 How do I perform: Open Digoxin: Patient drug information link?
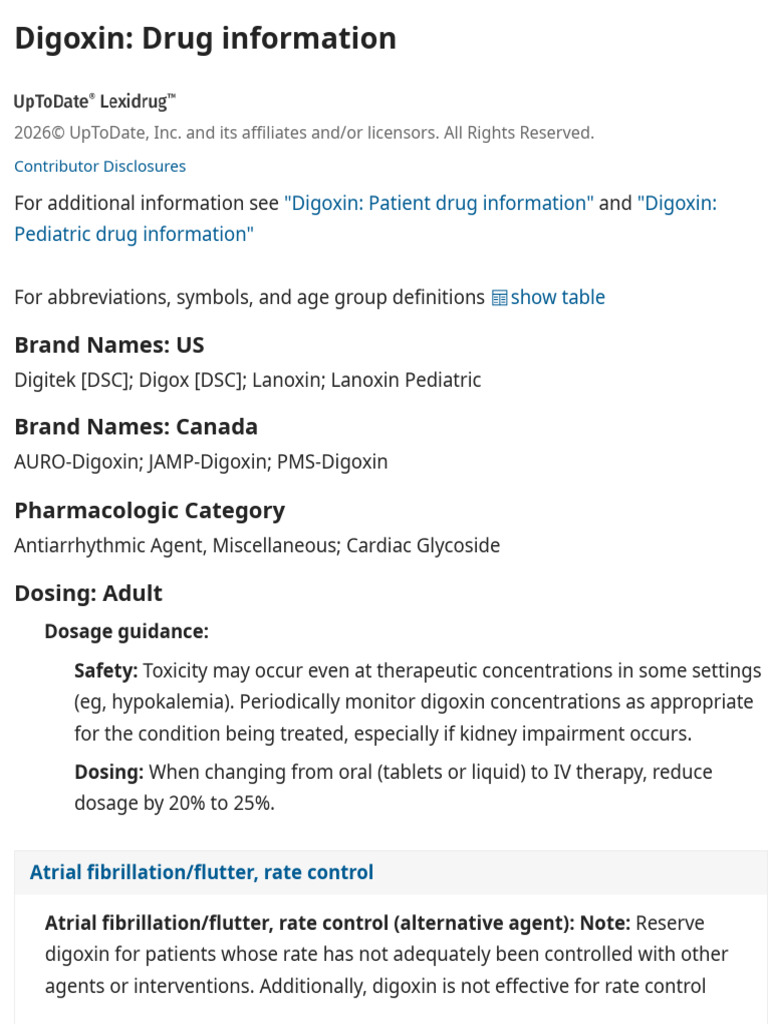click(x=439, y=203)
